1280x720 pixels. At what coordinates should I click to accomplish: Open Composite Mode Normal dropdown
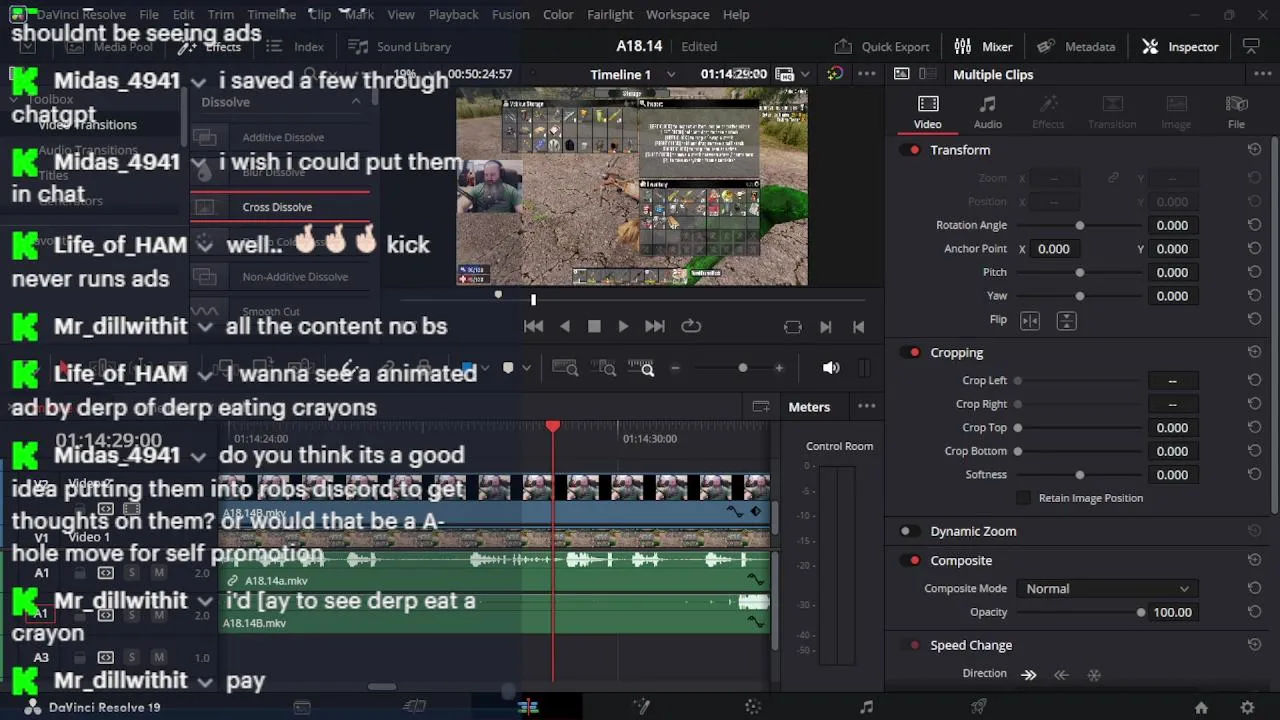coord(1106,589)
